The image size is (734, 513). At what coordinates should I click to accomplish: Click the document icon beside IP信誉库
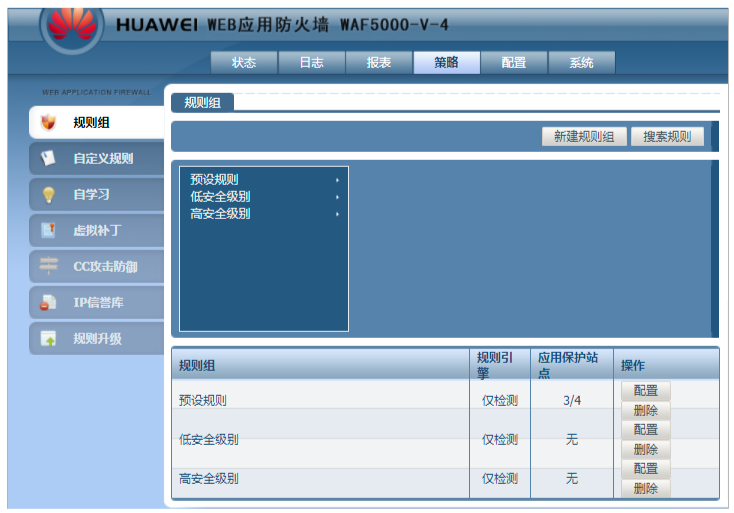point(48,302)
